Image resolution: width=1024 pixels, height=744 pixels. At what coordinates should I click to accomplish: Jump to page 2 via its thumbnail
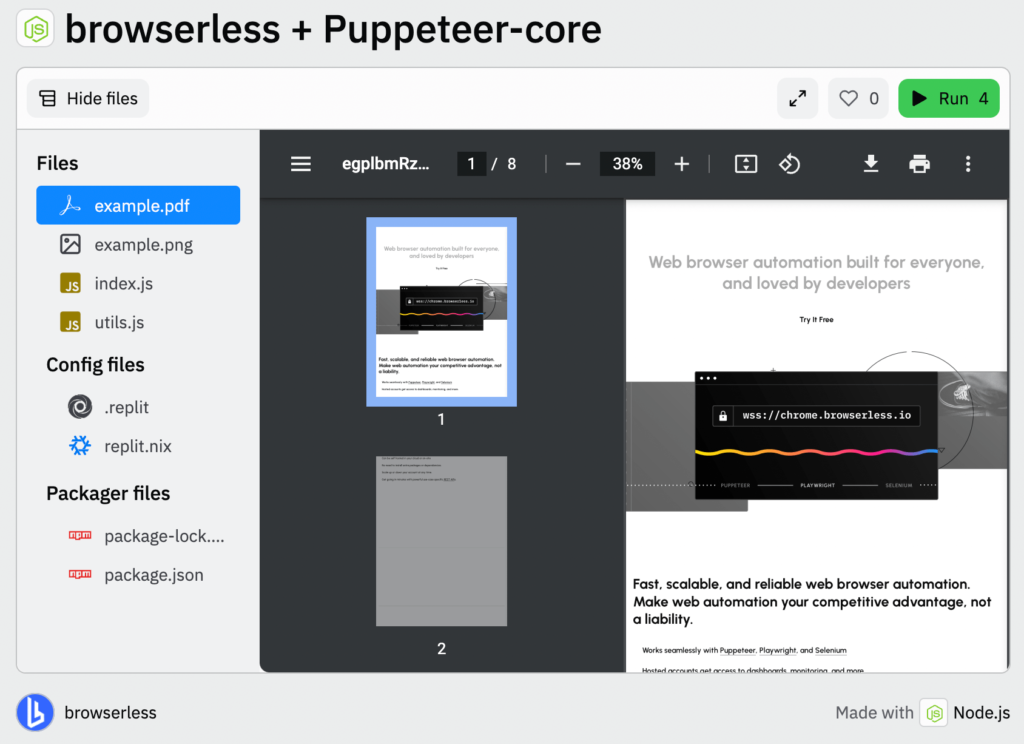point(441,540)
